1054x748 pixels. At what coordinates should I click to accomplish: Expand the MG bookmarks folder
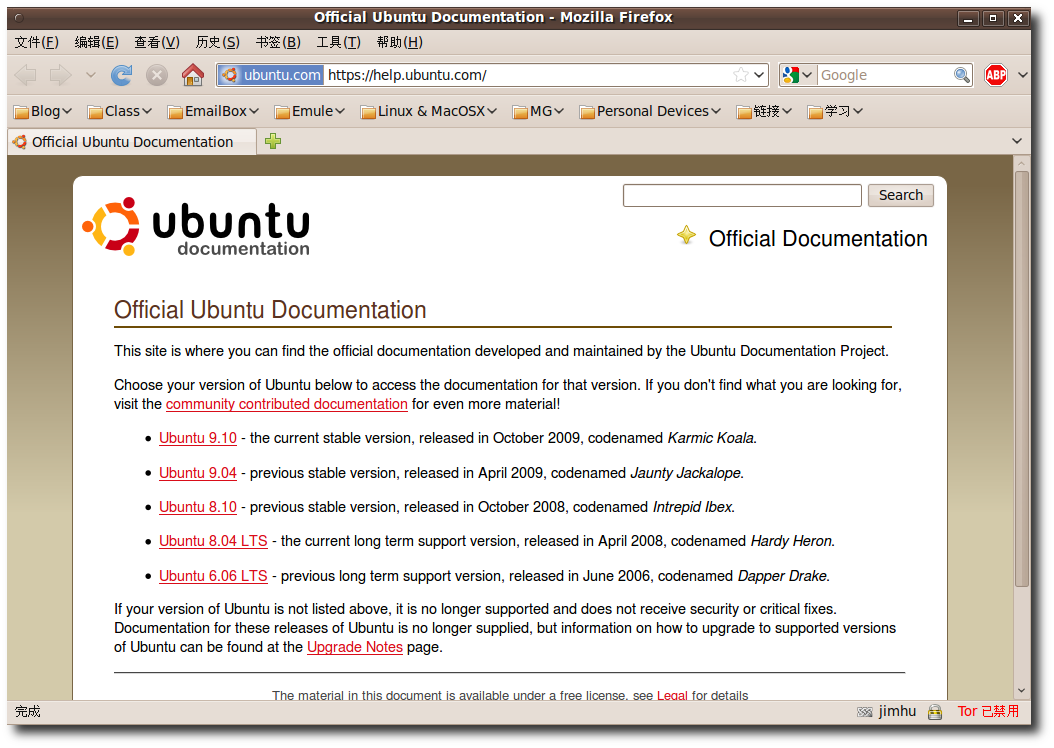(x=538, y=112)
